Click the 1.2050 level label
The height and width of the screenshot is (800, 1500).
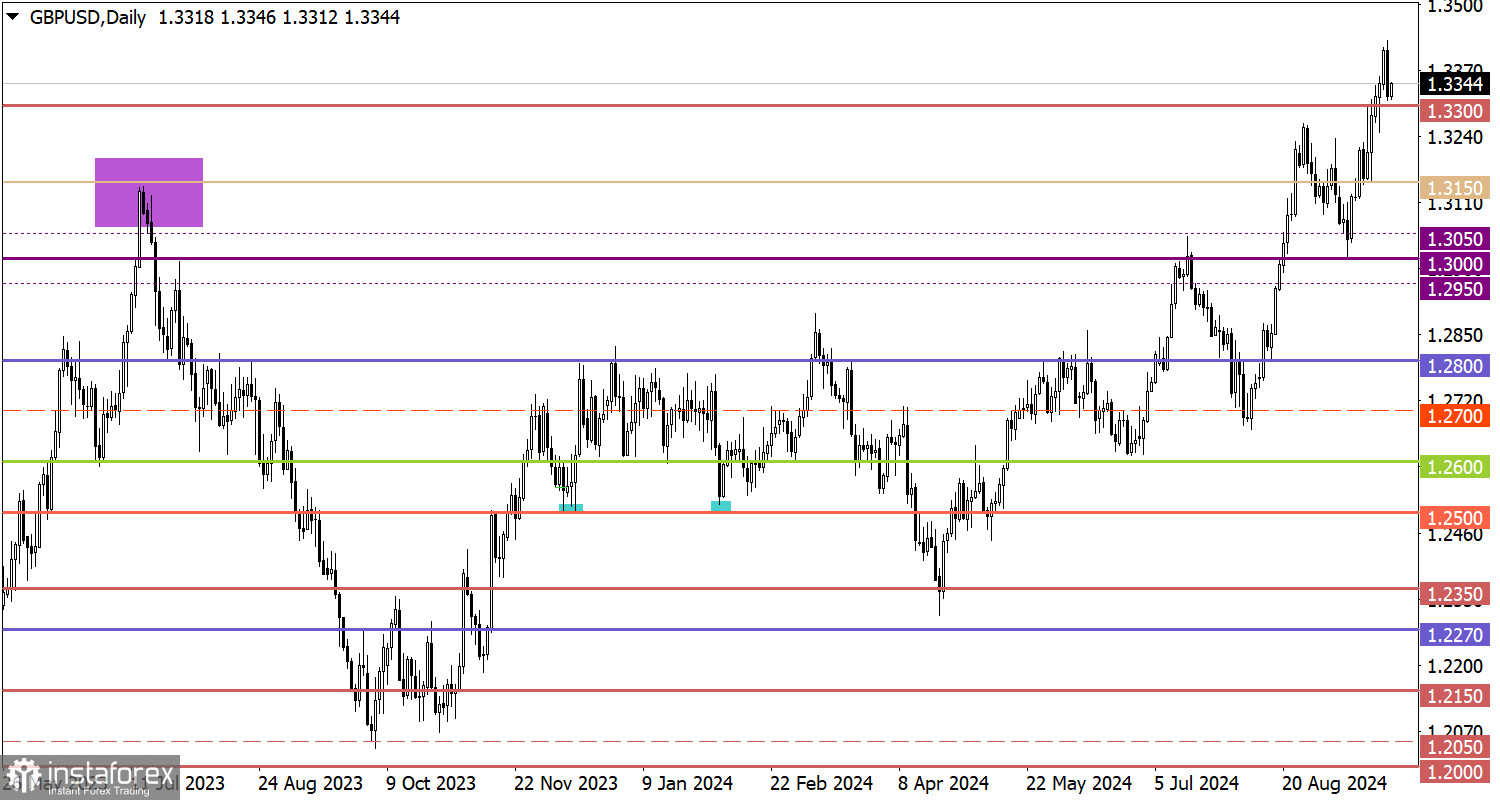pos(1455,746)
